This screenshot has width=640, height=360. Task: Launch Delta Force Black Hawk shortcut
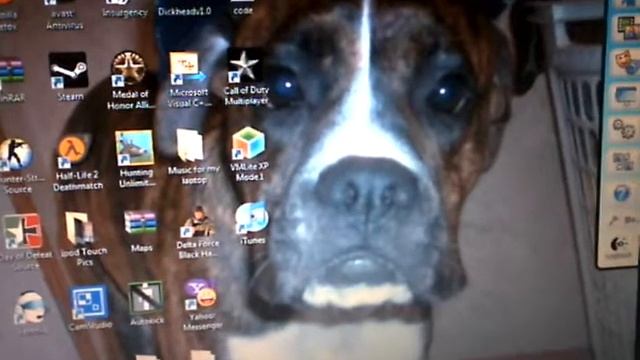pyautogui.click(x=198, y=222)
